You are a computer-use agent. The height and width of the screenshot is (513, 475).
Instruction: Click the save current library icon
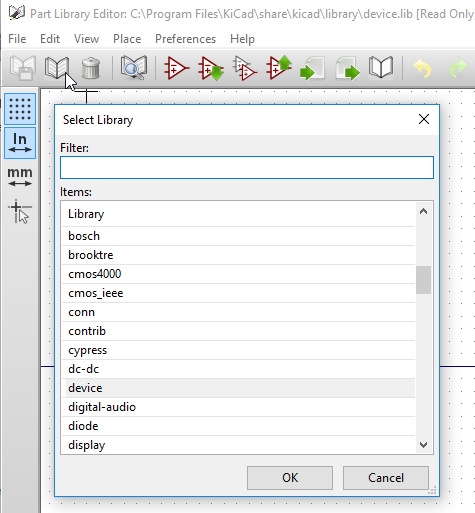23,68
